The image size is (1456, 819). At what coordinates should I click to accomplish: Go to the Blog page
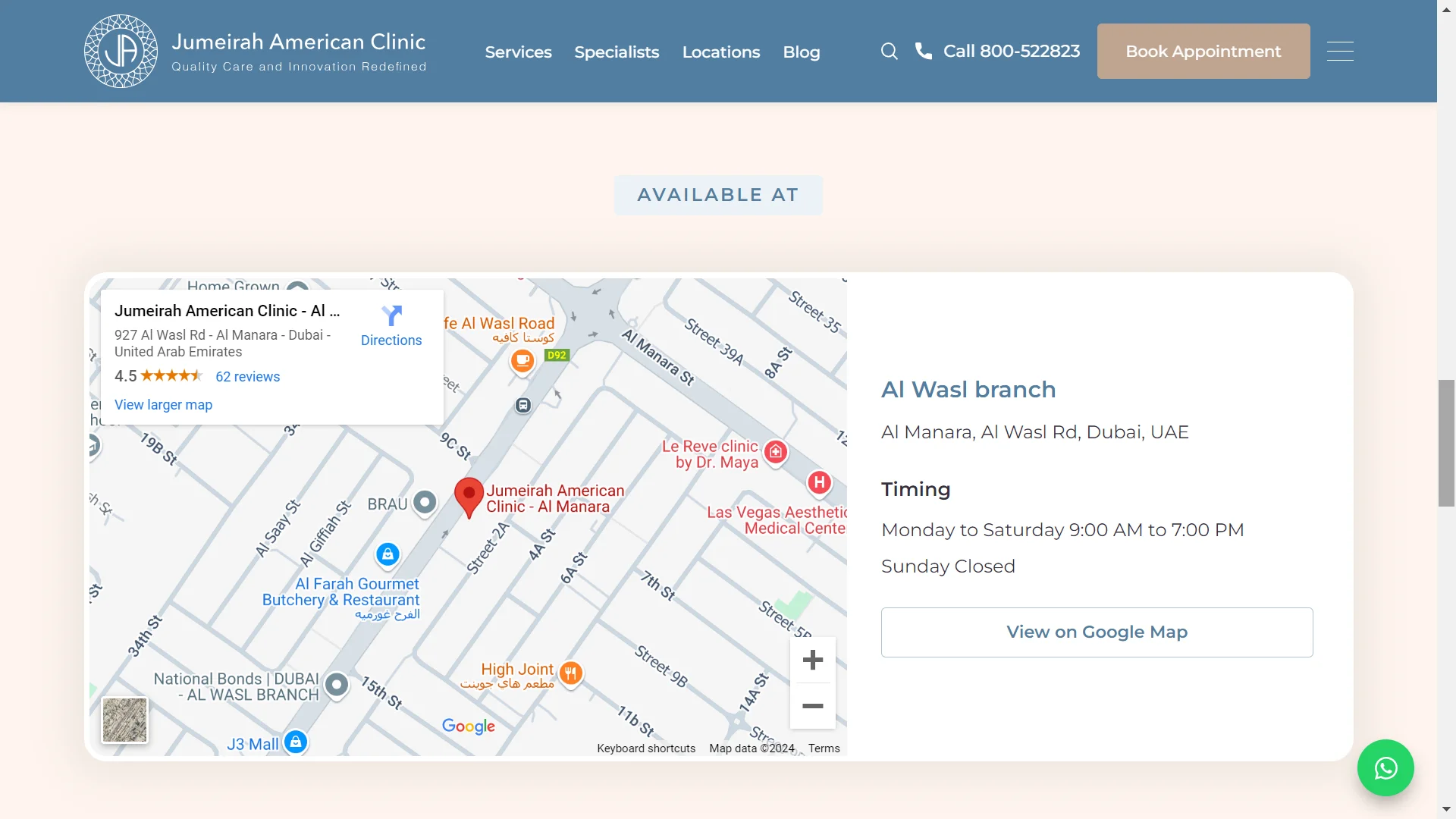tap(802, 52)
